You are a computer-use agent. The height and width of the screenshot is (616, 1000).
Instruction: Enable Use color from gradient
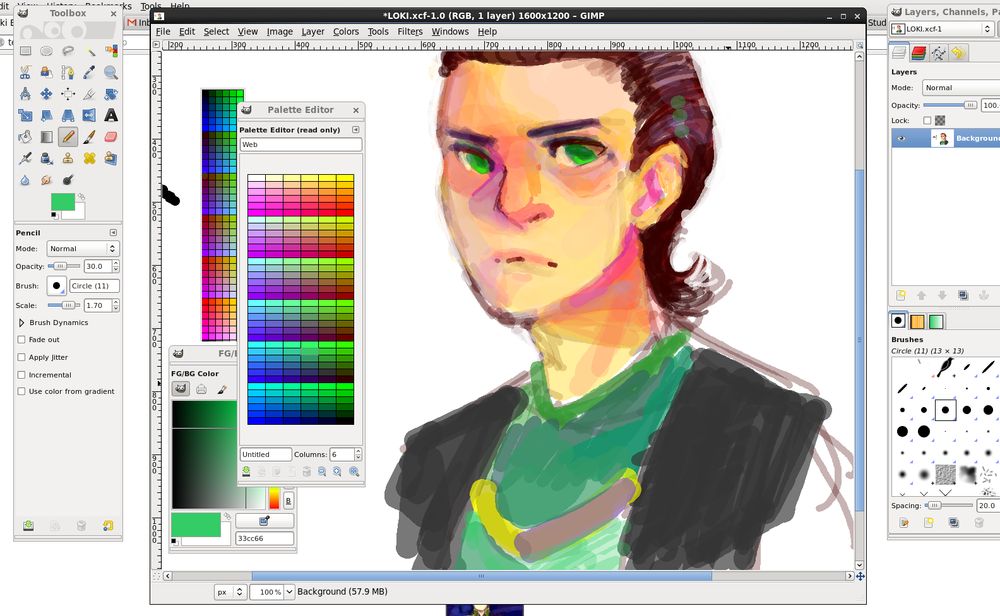coord(21,392)
